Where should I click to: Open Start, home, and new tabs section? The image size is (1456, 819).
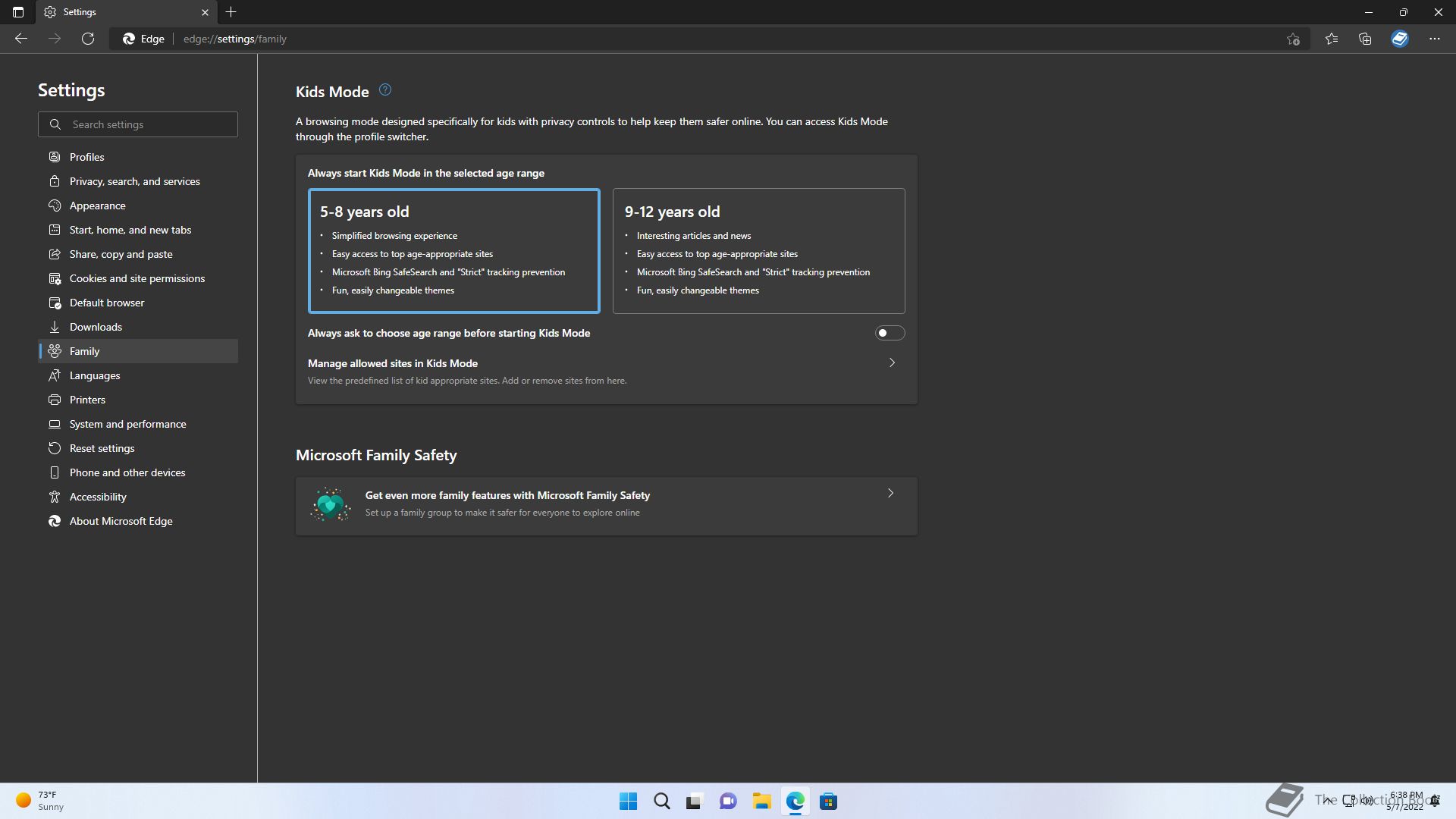pos(138,230)
